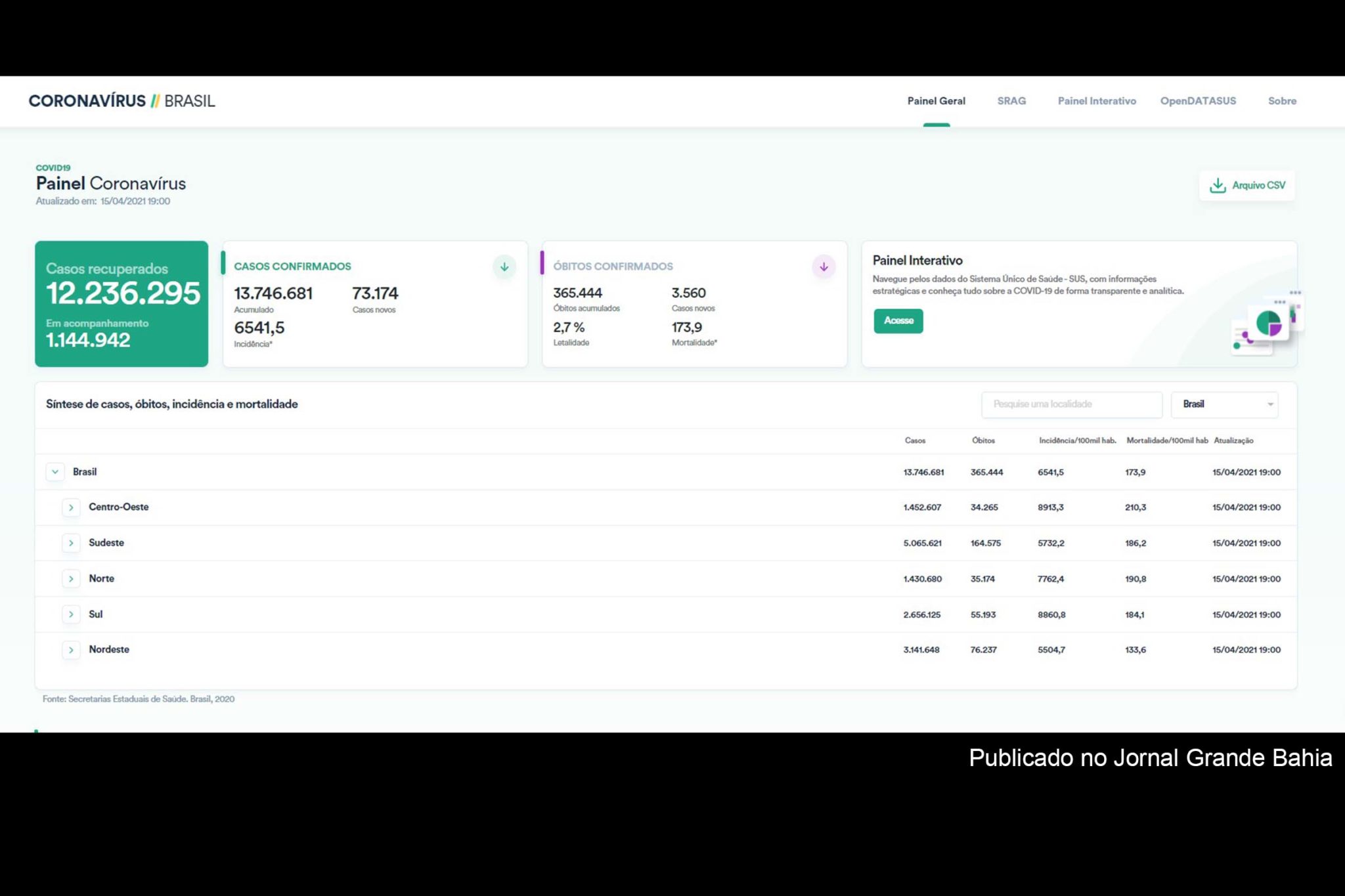The height and width of the screenshot is (896, 1345).
Task: Expand the Centro-Oeste region row
Action: point(71,507)
